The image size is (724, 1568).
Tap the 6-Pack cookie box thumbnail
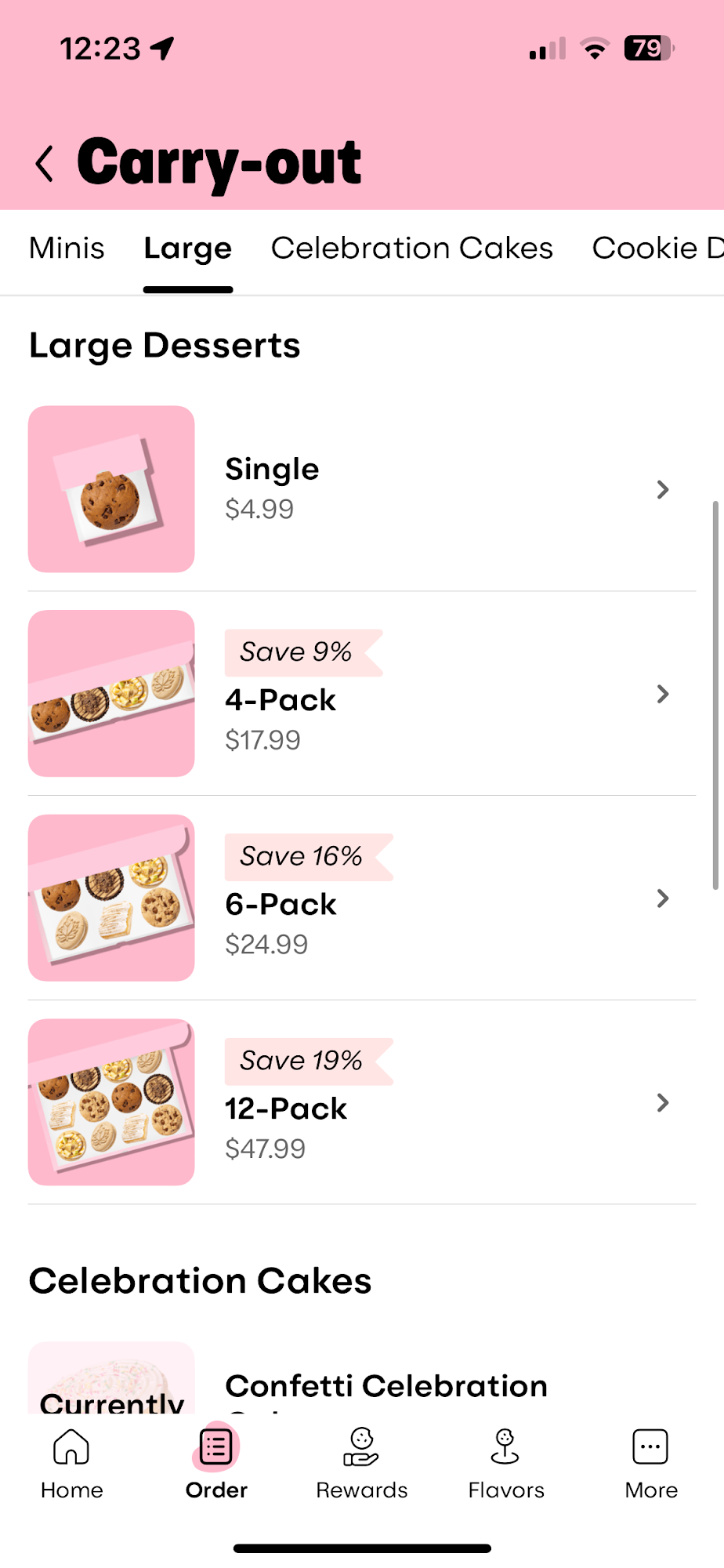[111, 898]
